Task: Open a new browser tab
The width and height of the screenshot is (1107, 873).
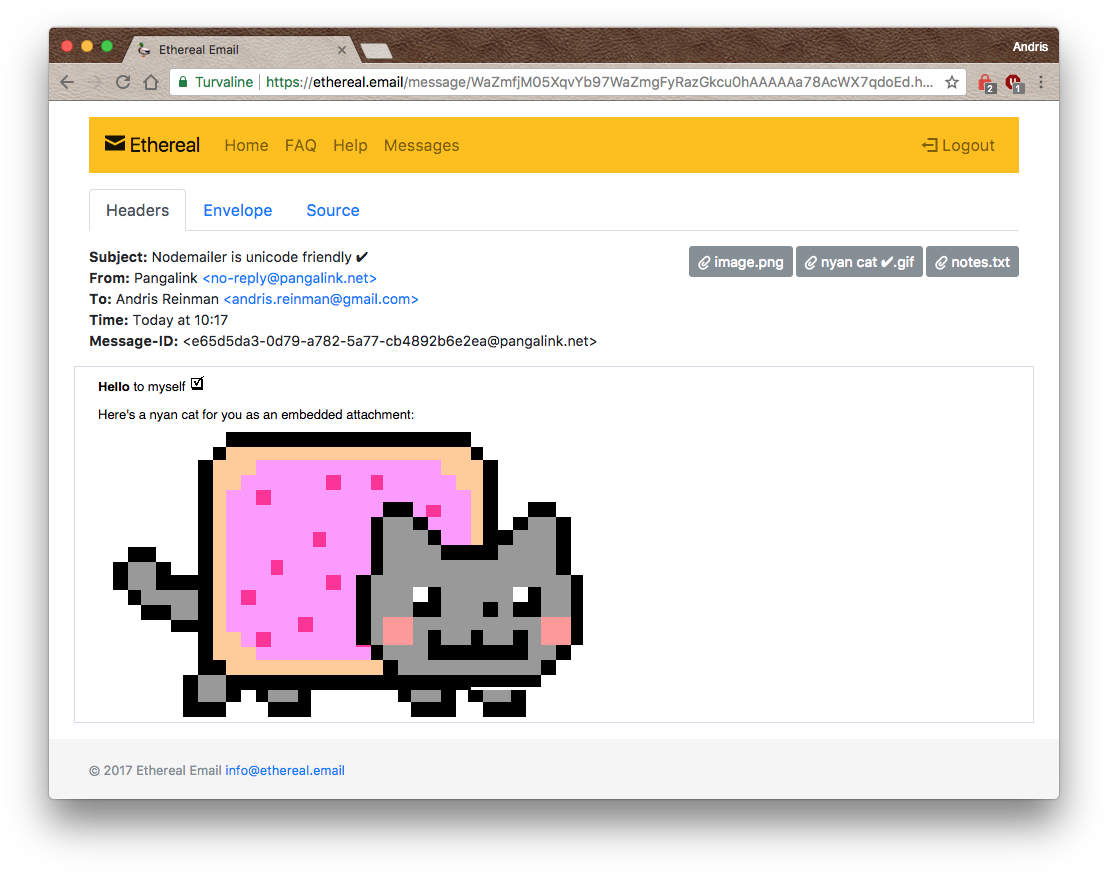Action: point(375,51)
